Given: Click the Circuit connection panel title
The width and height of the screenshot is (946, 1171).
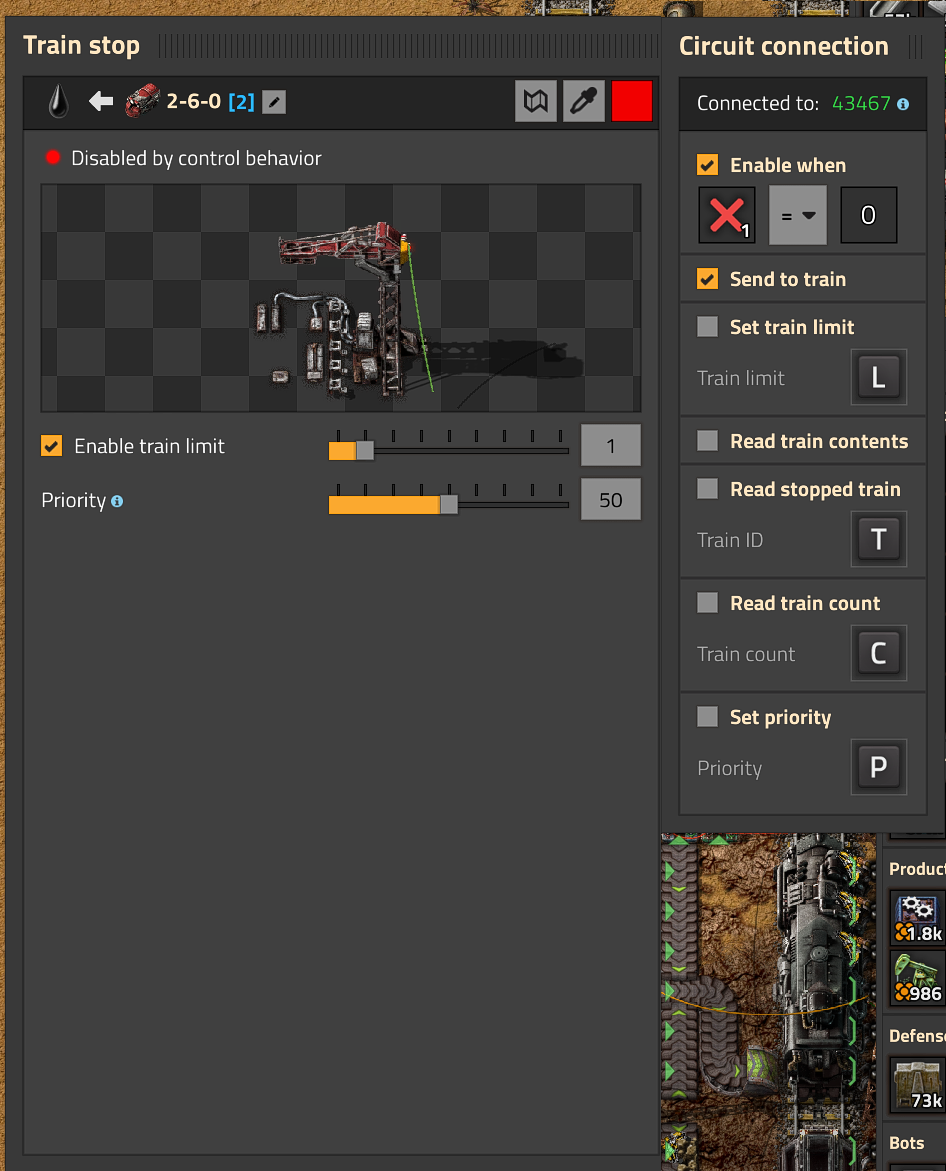Looking at the screenshot, I should (783, 46).
